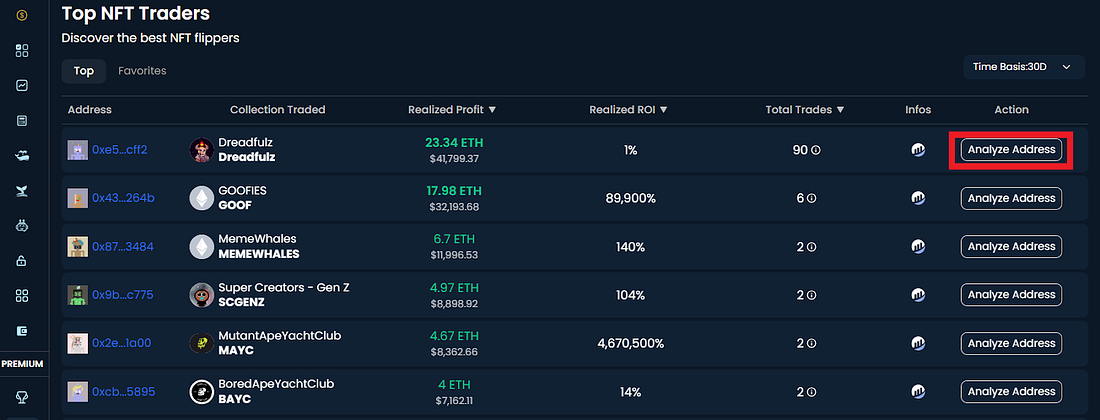Sort by Total Trades column arrow
The height and width of the screenshot is (420, 1100).
click(x=840, y=110)
